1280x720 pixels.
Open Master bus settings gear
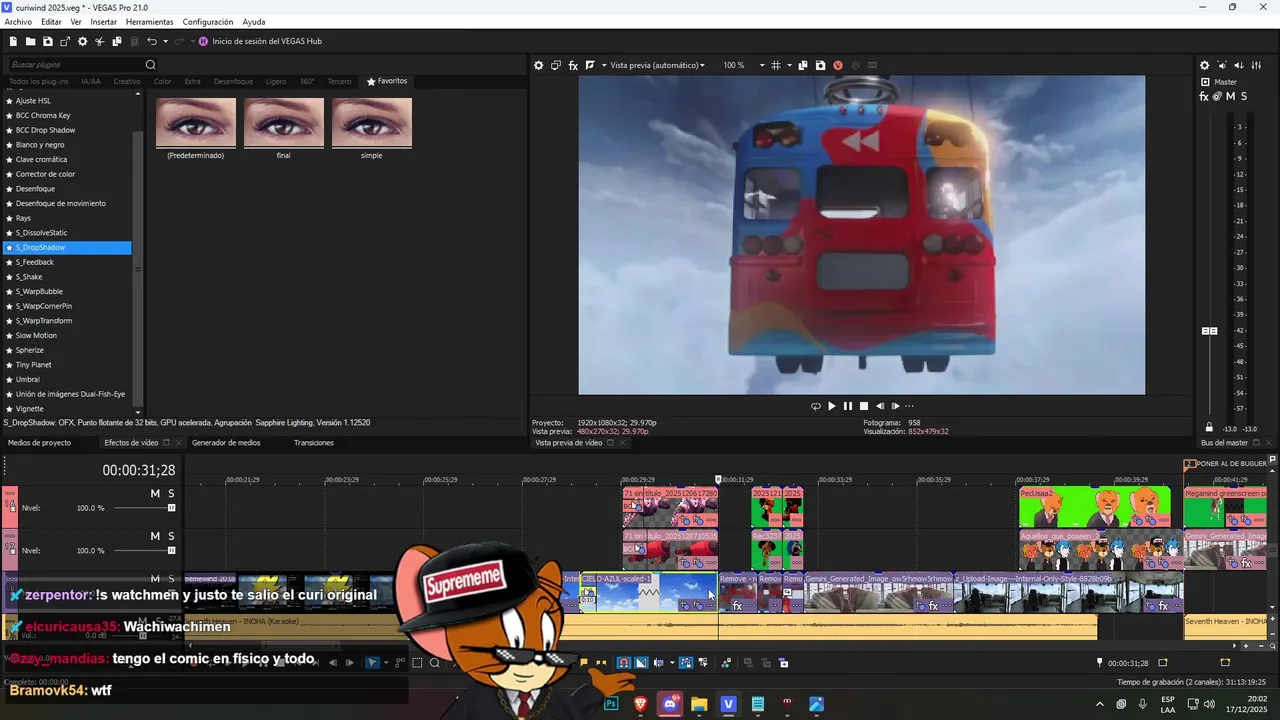[x=1204, y=65]
